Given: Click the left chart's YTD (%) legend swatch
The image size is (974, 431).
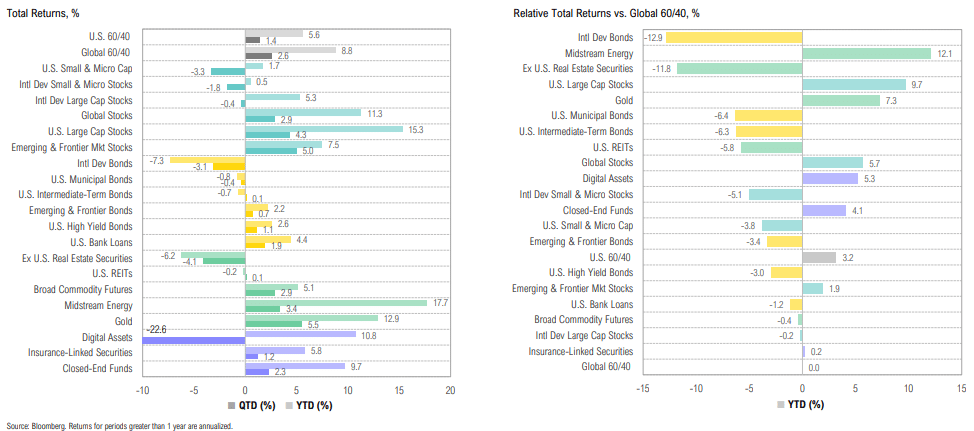Looking at the screenshot, I should (288, 406).
